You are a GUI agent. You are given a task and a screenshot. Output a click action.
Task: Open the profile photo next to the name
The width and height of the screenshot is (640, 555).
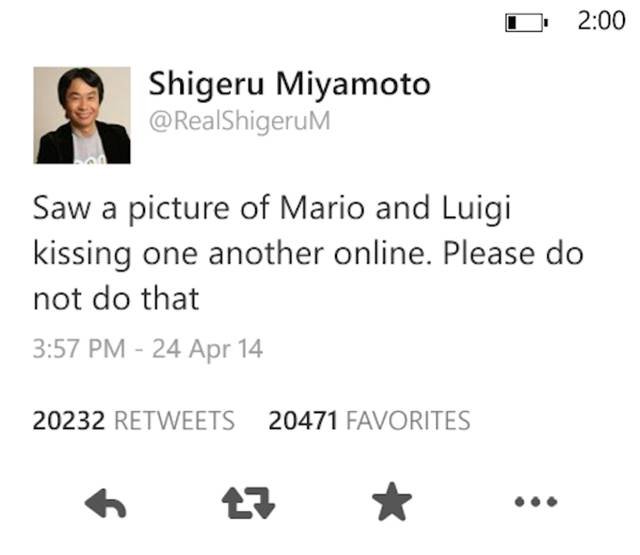click(x=82, y=114)
